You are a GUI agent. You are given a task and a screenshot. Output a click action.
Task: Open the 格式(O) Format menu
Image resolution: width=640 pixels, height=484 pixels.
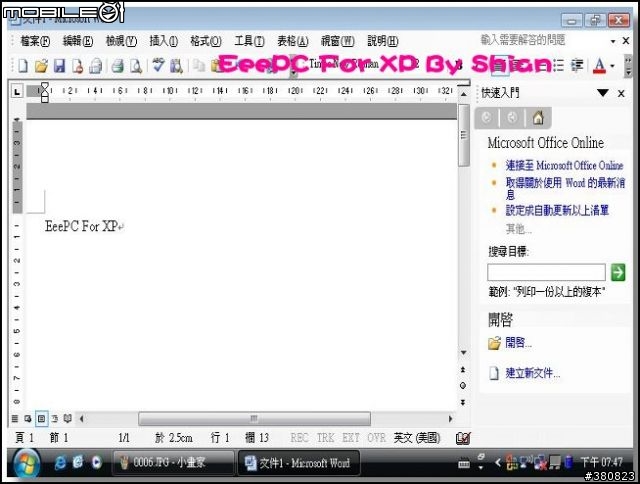[x=206, y=41]
